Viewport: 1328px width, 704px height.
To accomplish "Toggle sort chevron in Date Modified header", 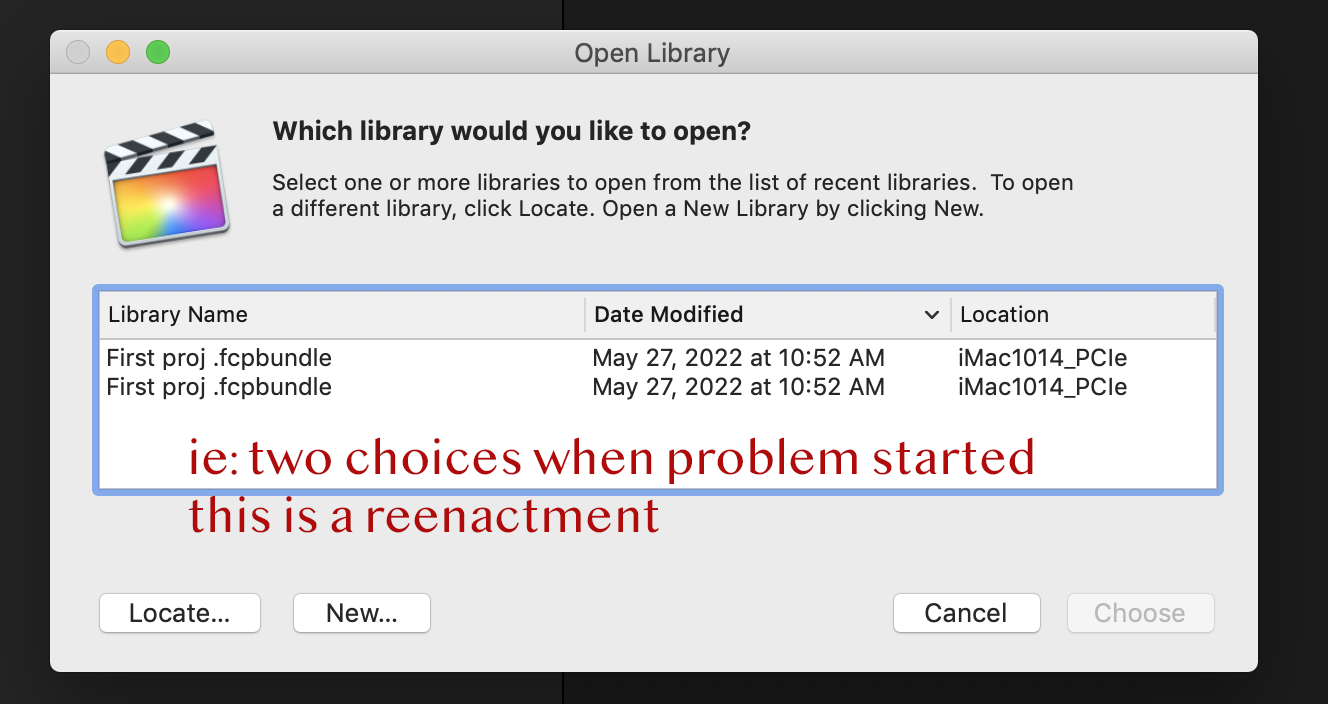I will 932,315.
